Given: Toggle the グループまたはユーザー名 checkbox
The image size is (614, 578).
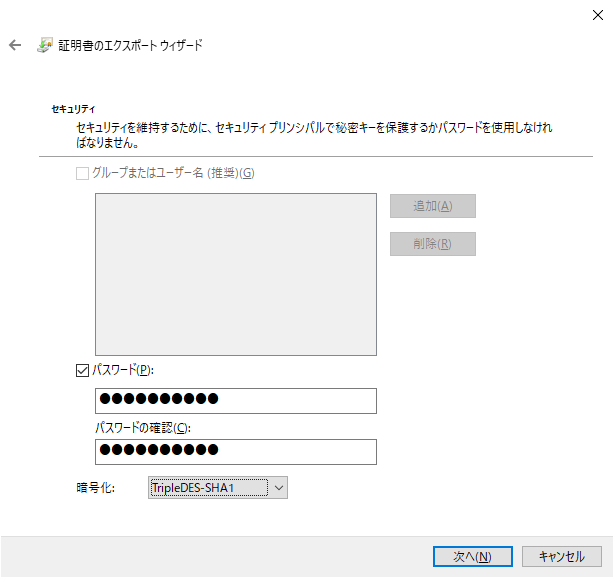Looking at the screenshot, I should 82,173.
